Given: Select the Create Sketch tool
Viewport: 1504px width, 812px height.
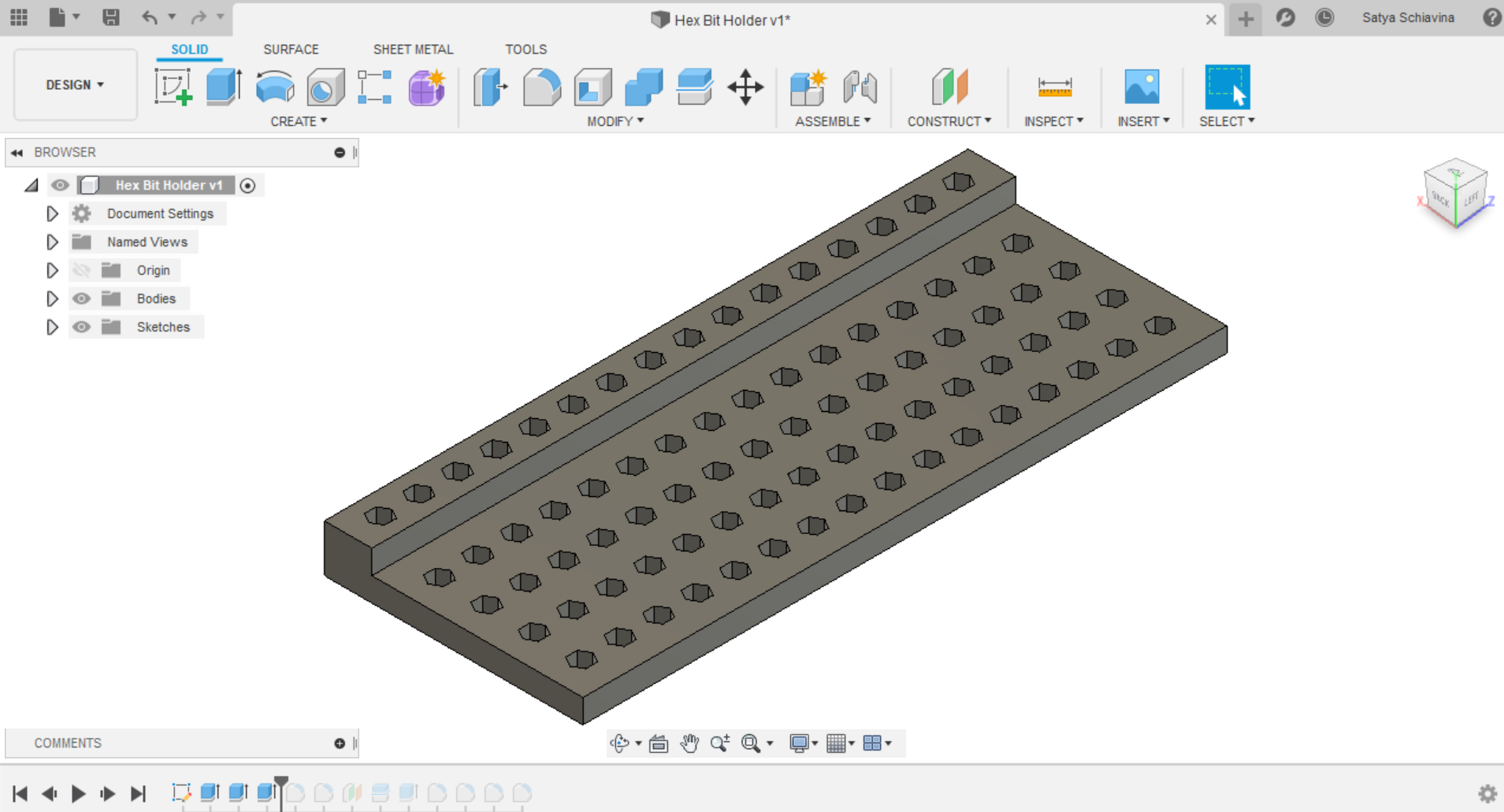Looking at the screenshot, I should tap(173, 87).
